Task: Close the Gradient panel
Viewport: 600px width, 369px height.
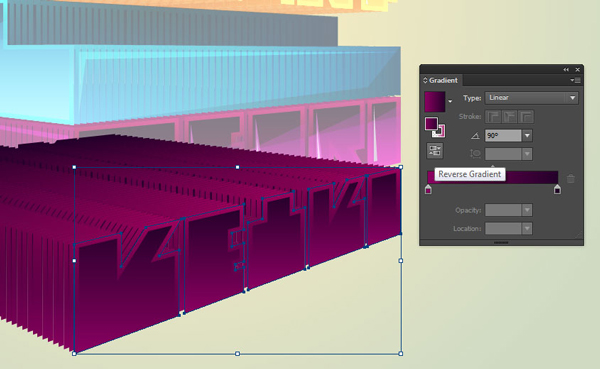Action: [577, 70]
